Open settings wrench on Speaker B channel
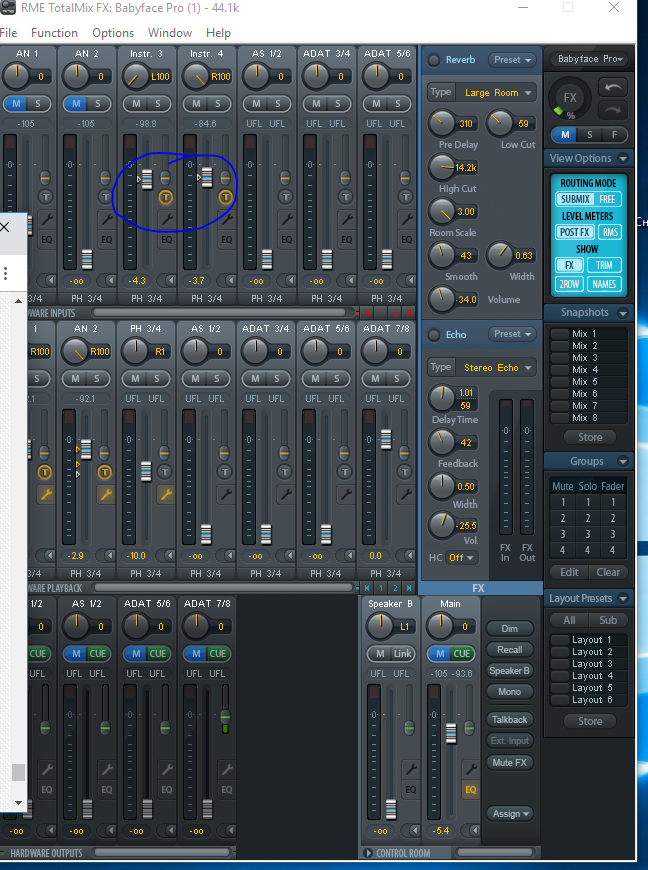Viewport: 648px width, 870px height. [411, 769]
